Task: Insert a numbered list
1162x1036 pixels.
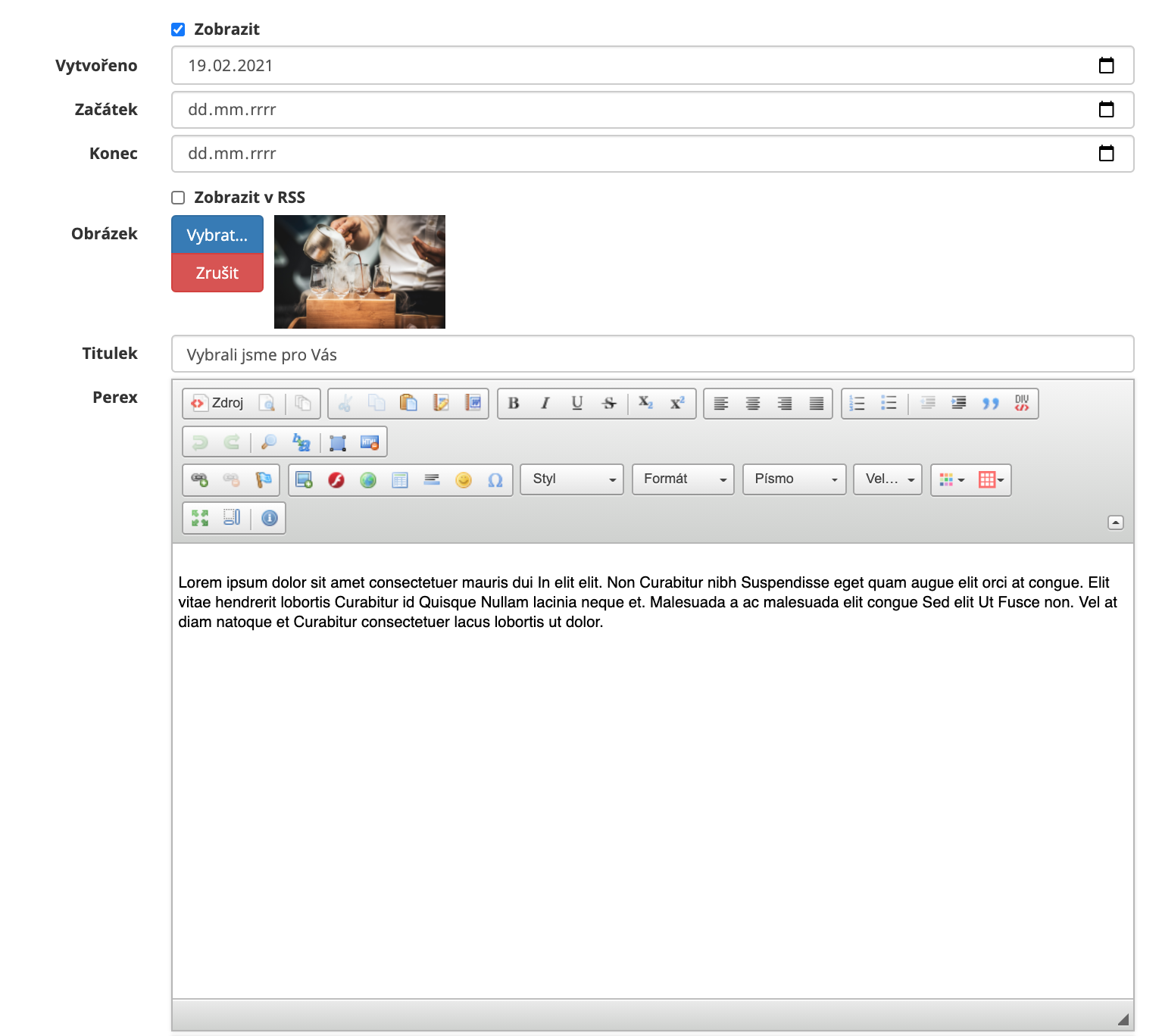Action: pyautogui.click(x=857, y=404)
